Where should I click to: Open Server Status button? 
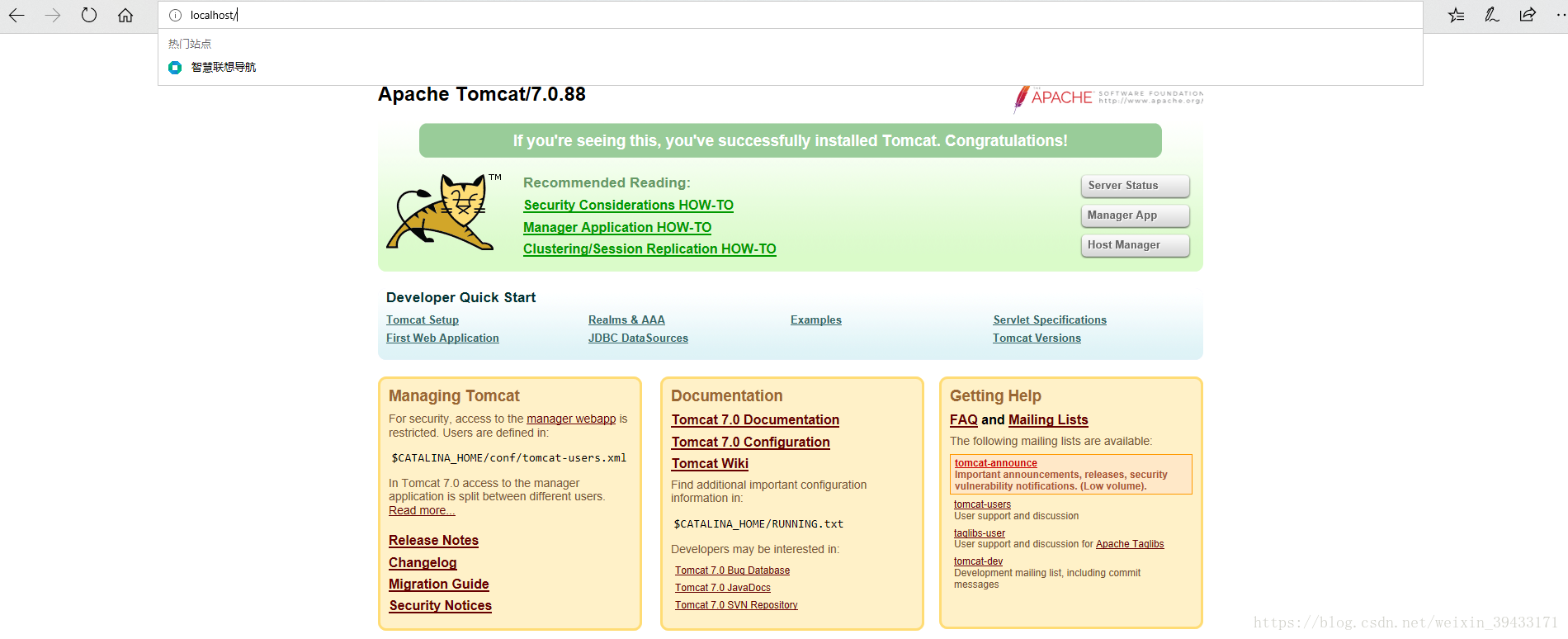click(x=1135, y=186)
